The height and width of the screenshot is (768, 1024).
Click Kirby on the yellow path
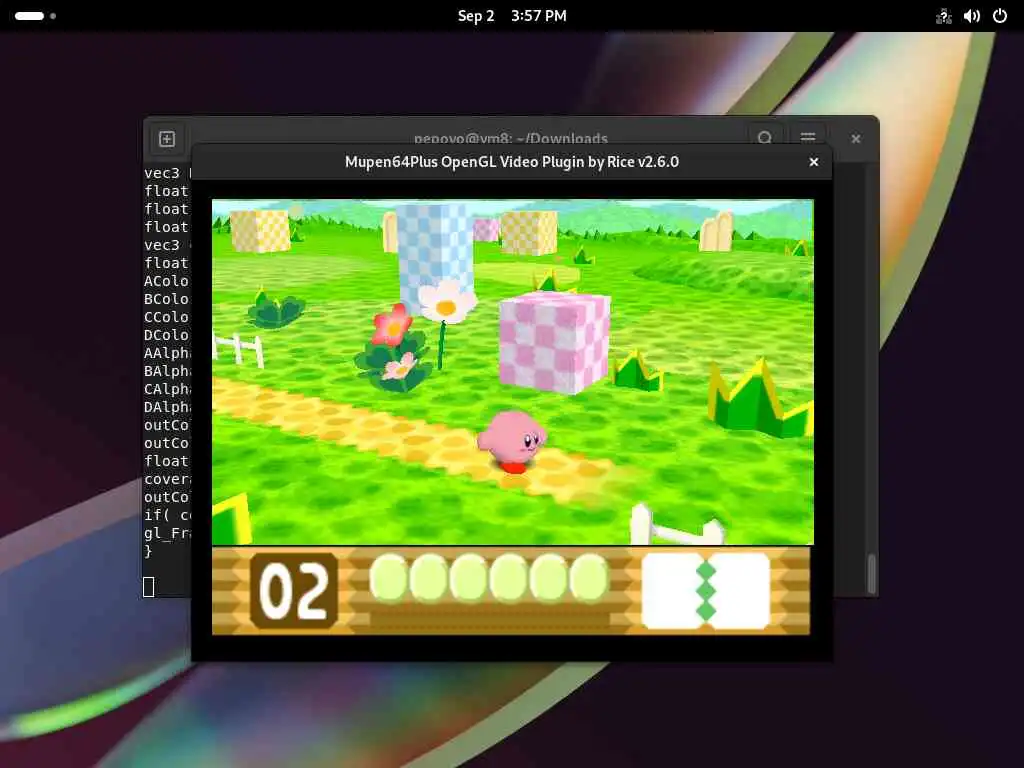[512, 441]
